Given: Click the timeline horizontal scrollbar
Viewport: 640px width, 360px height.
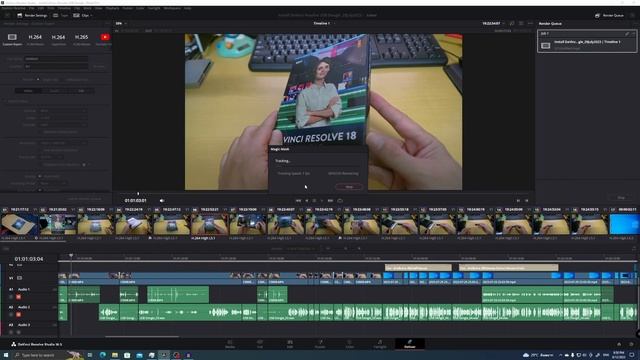Looking at the screenshot, I should click(x=142, y=337).
